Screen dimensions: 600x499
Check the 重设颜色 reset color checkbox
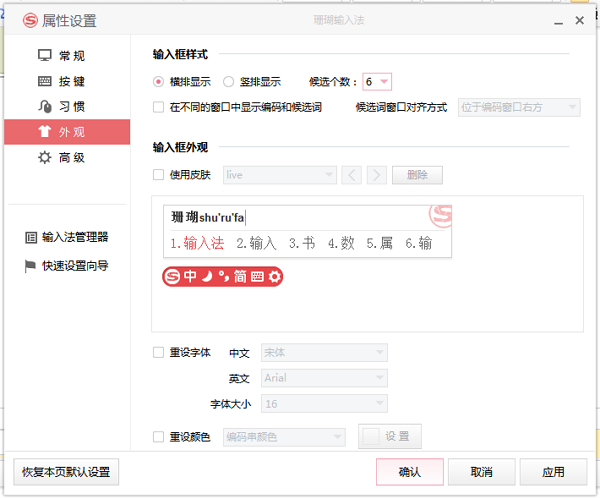[158, 437]
